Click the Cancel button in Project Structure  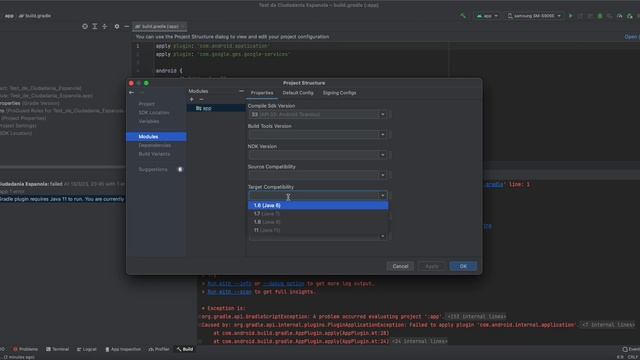[400, 266]
